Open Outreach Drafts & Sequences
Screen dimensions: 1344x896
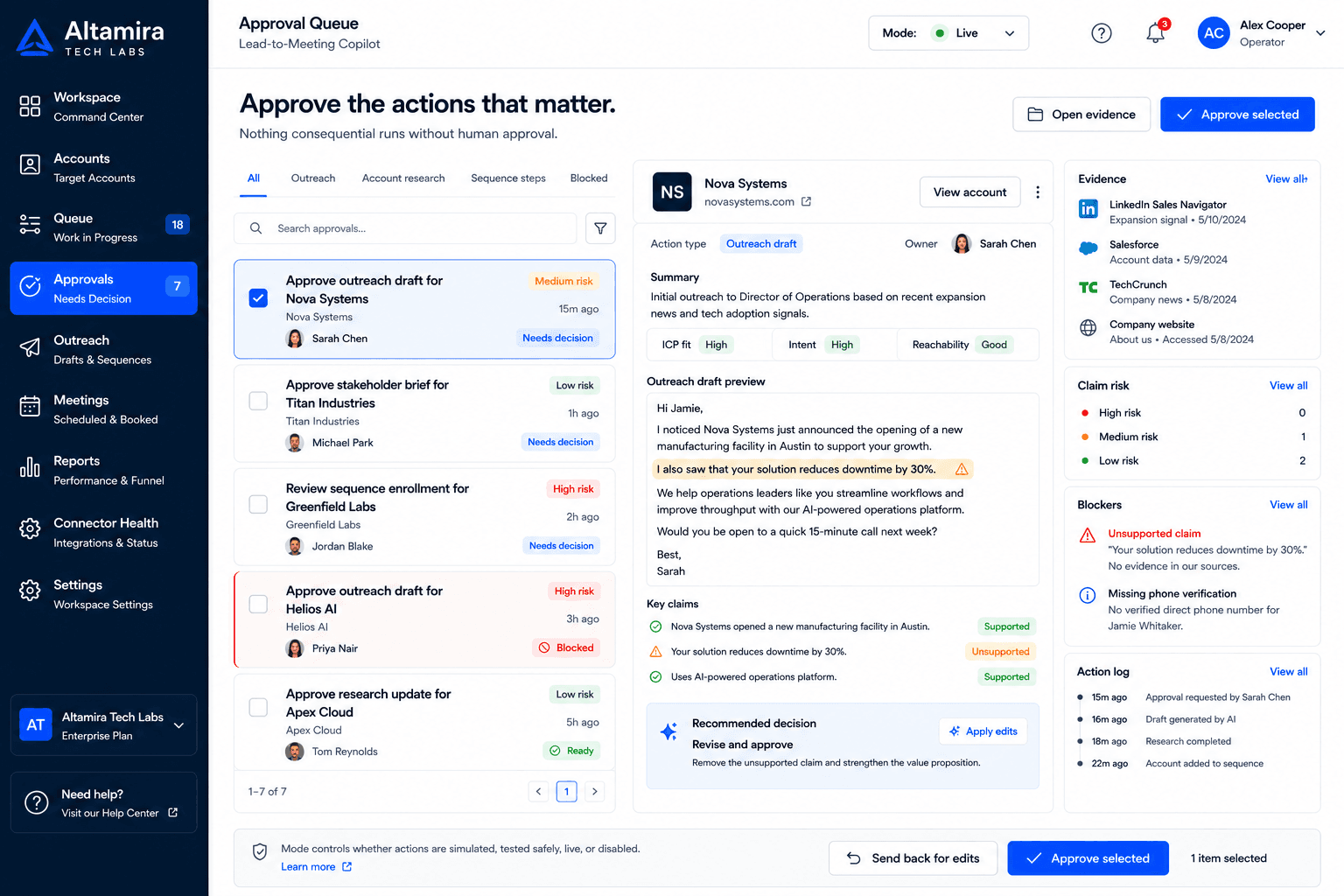pos(104,349)
